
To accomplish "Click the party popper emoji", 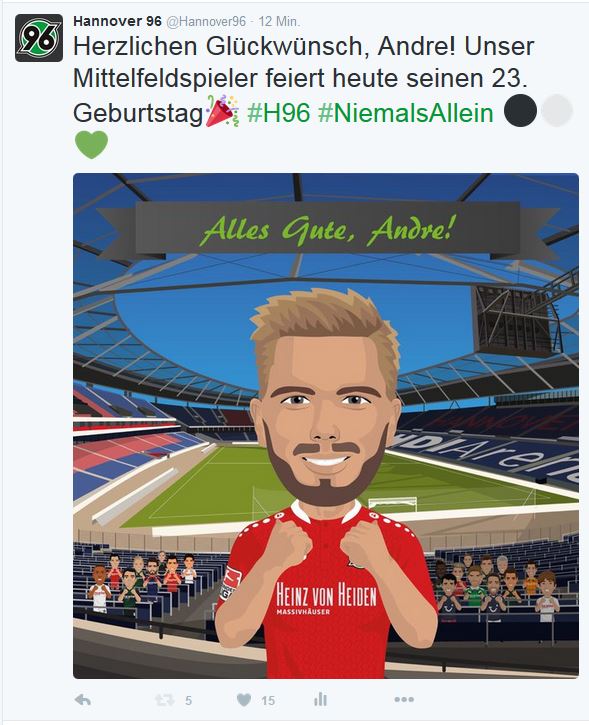I will [x=222, y=111].
